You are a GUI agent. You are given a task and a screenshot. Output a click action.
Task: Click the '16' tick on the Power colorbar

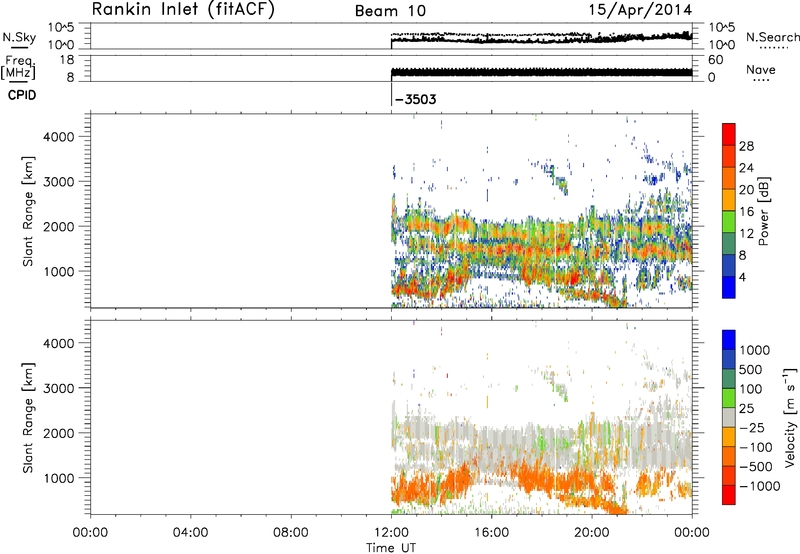coord(746,212)
